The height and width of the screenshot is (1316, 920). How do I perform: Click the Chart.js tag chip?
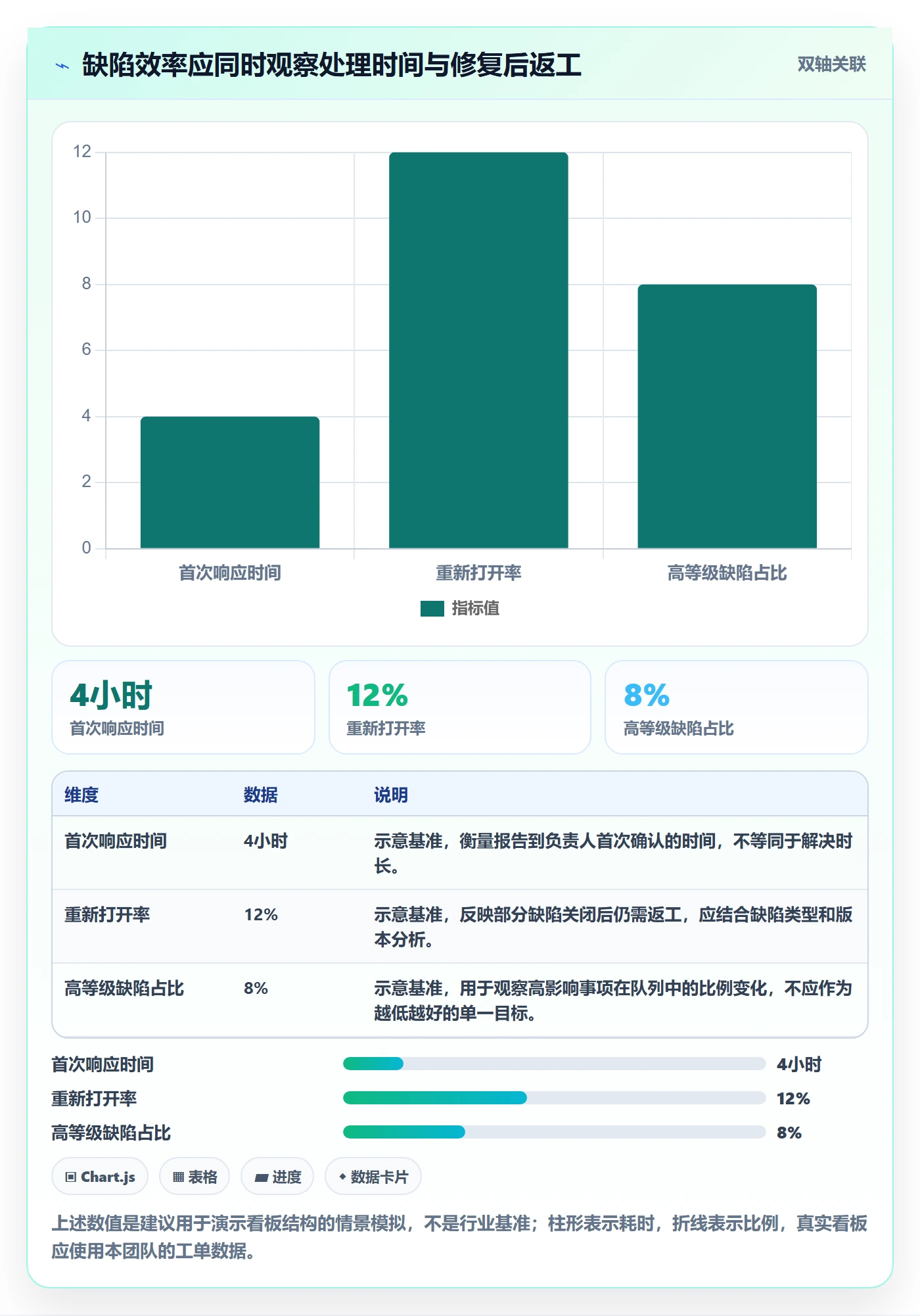coord(100,1177)
